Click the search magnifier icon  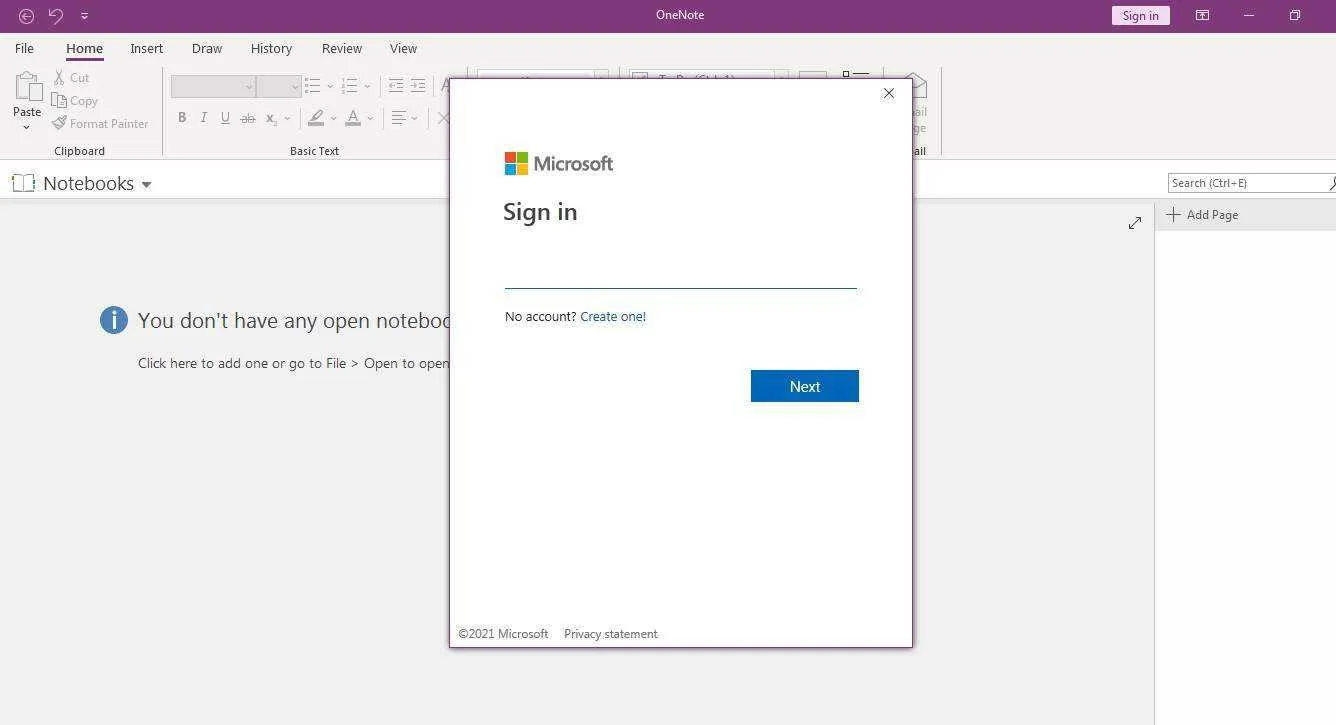(1332, 183)
